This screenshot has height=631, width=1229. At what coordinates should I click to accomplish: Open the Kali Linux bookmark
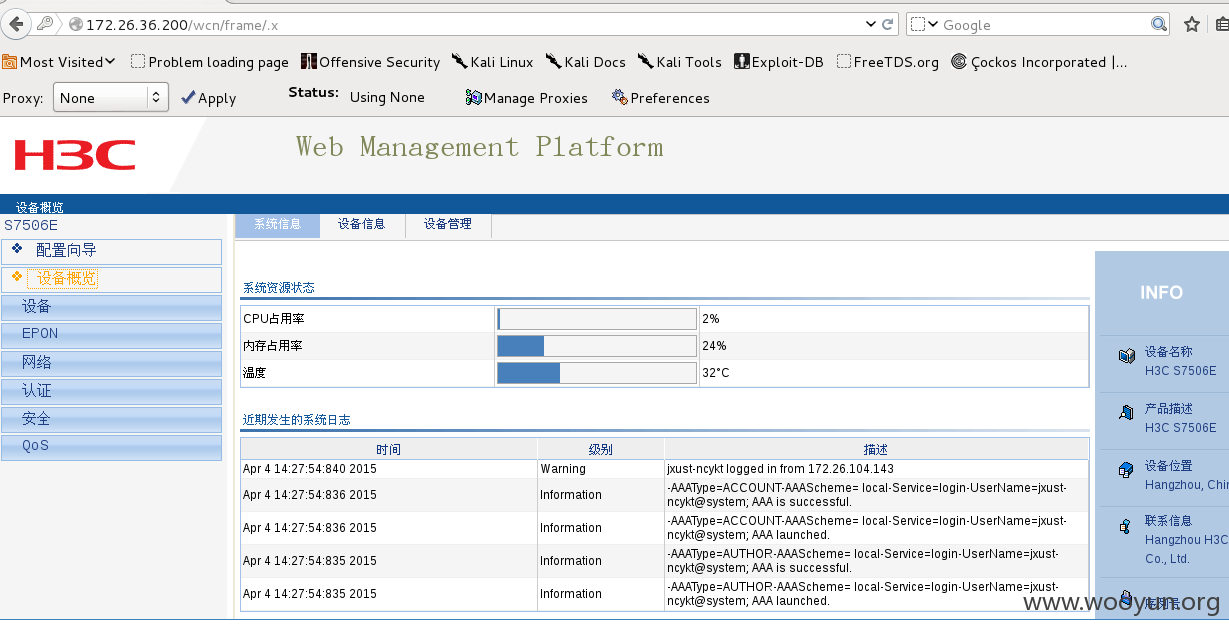pos(492,62)
